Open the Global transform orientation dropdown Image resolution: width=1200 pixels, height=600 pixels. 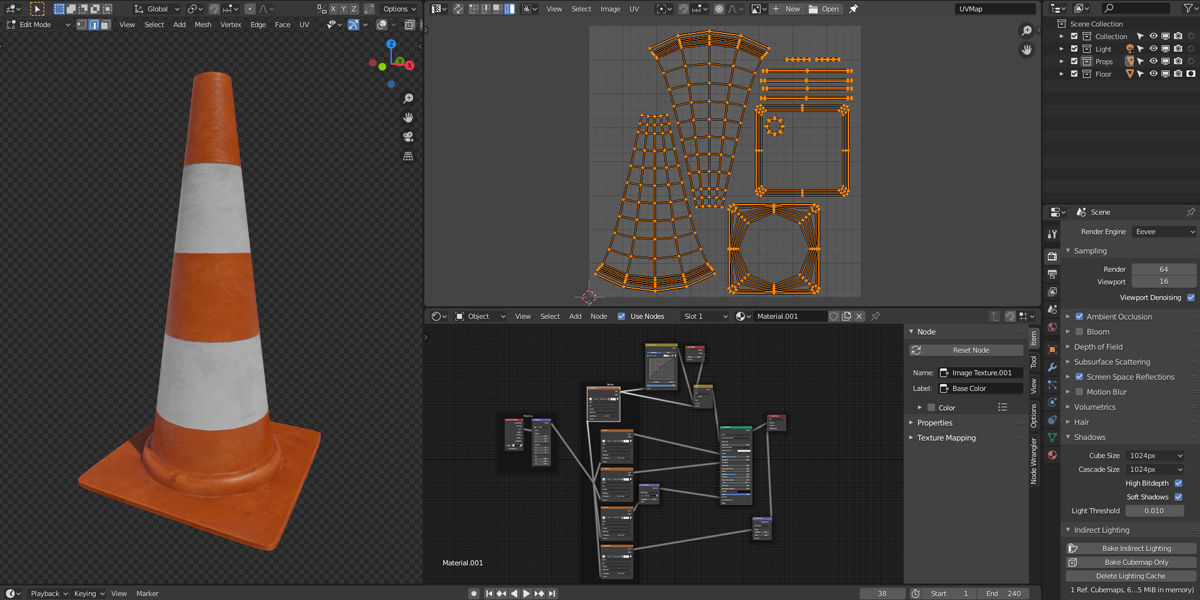coord(155,9)
